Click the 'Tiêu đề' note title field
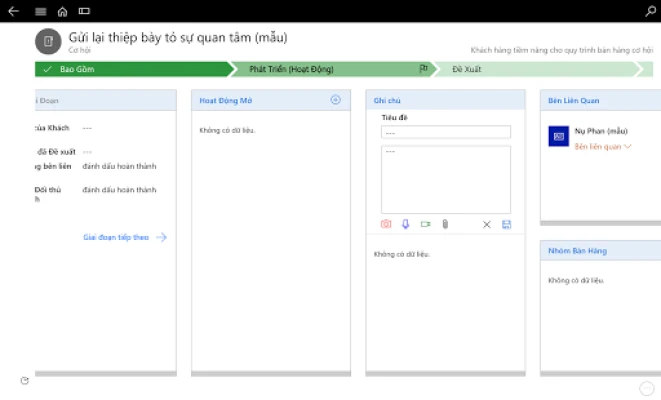This screenshot has width=661, height=400. (446, 132)
